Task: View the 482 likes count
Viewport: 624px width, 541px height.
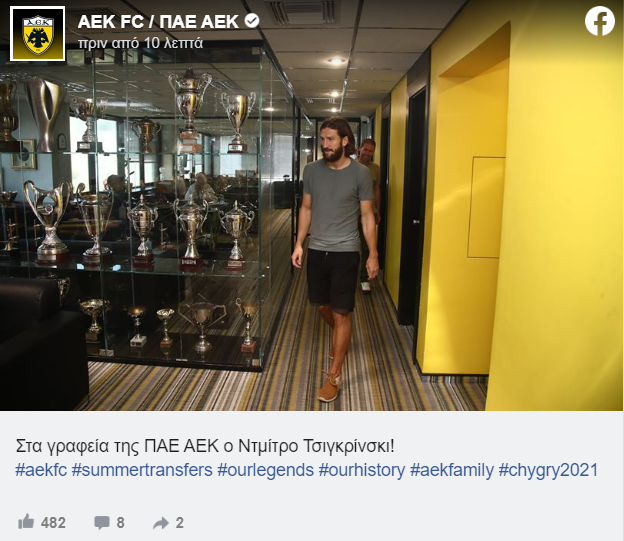Action: [53, 523]
